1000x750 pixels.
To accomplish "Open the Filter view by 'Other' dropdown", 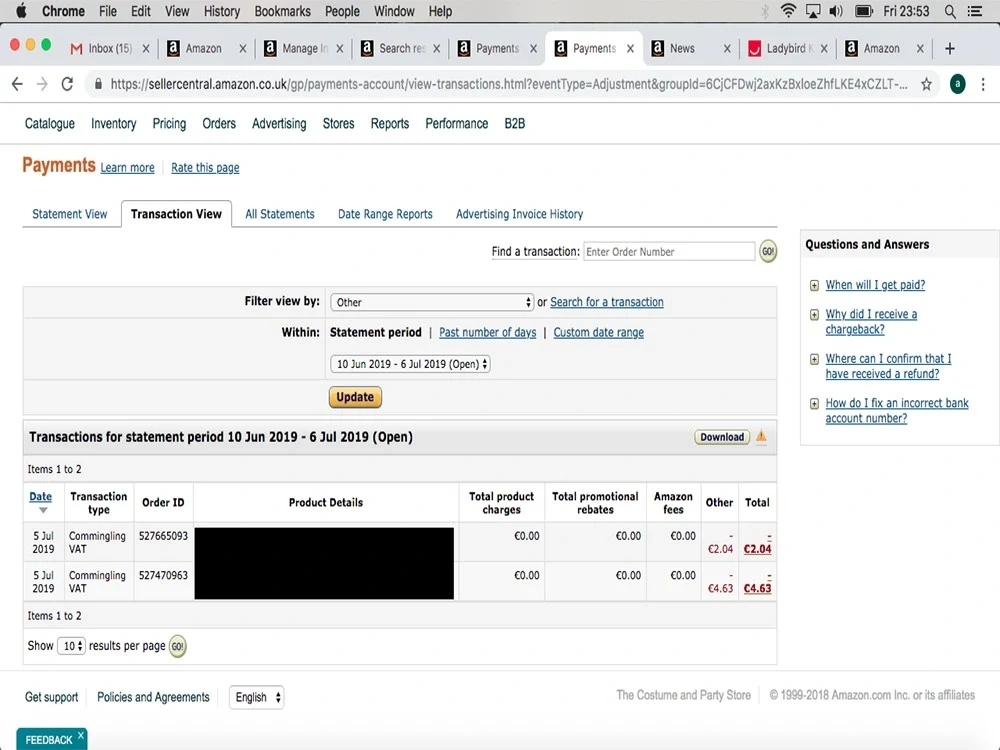I will [x=432, y=302].
